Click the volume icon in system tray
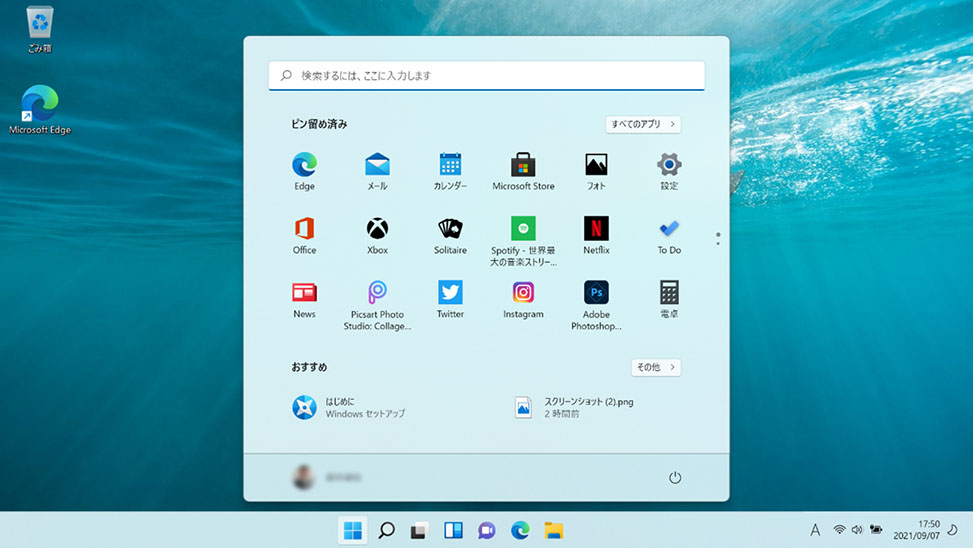 pyautogui.click(x=857, y=529)
